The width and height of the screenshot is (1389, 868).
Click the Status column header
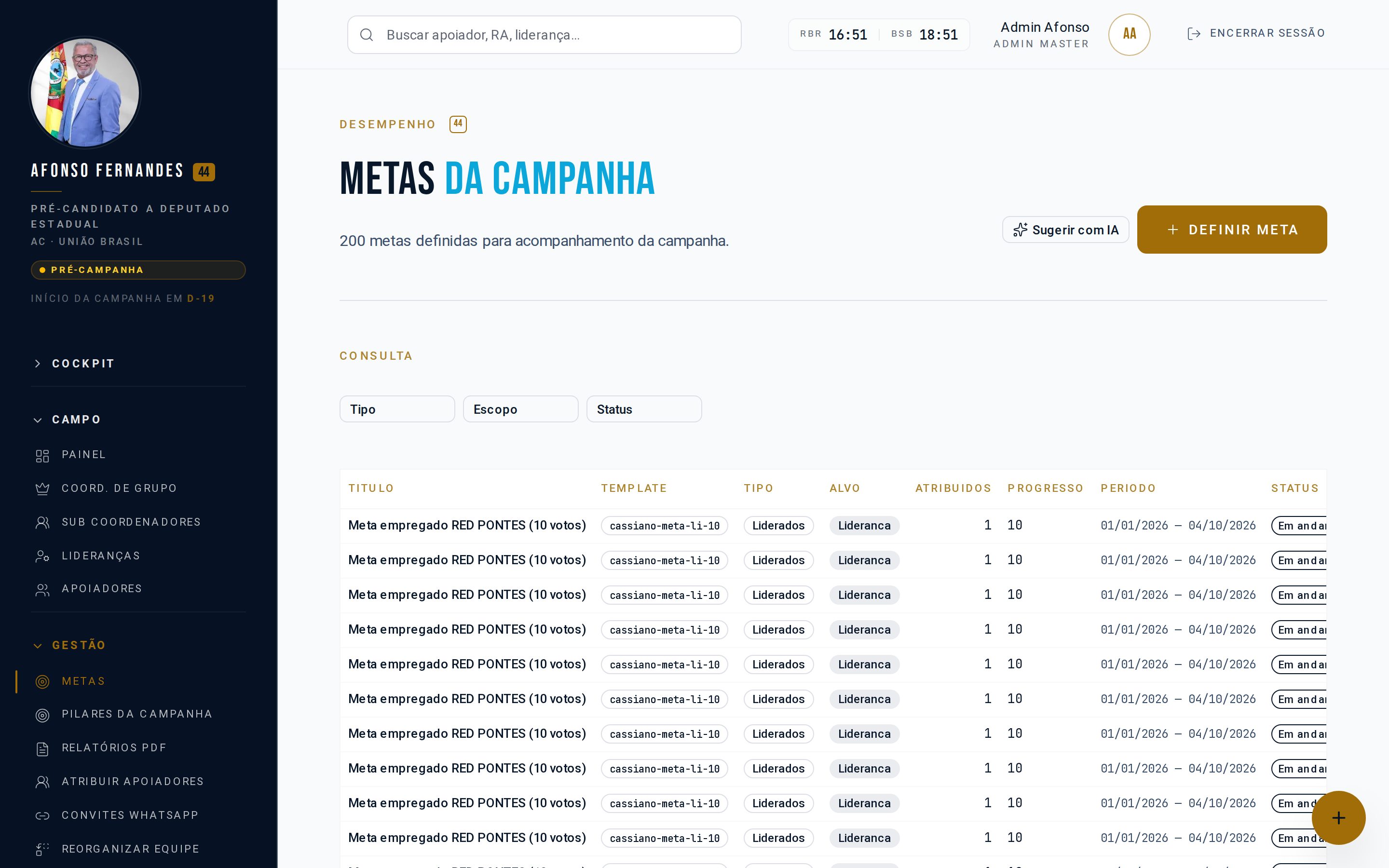[1294, 488]
